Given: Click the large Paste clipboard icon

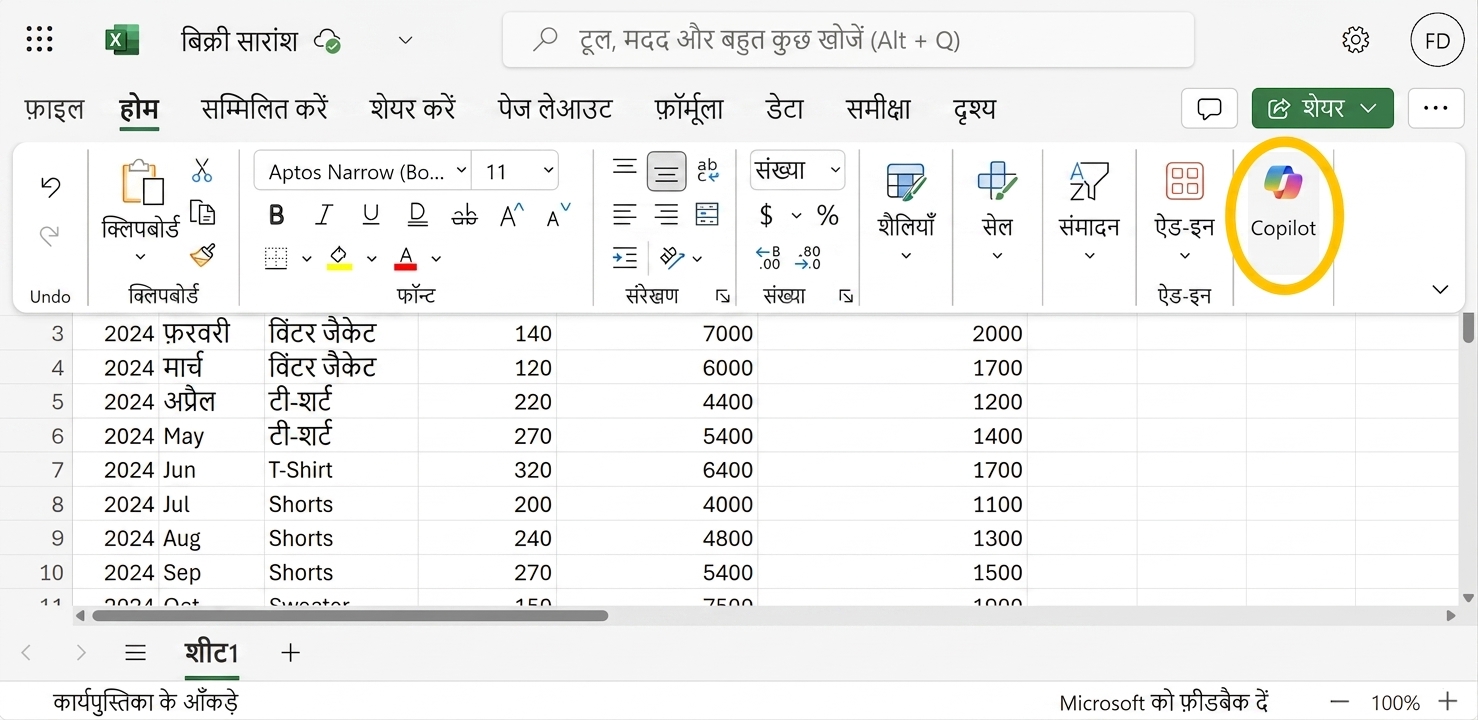Looking at the screenshot, I should (x=142, y=183).
